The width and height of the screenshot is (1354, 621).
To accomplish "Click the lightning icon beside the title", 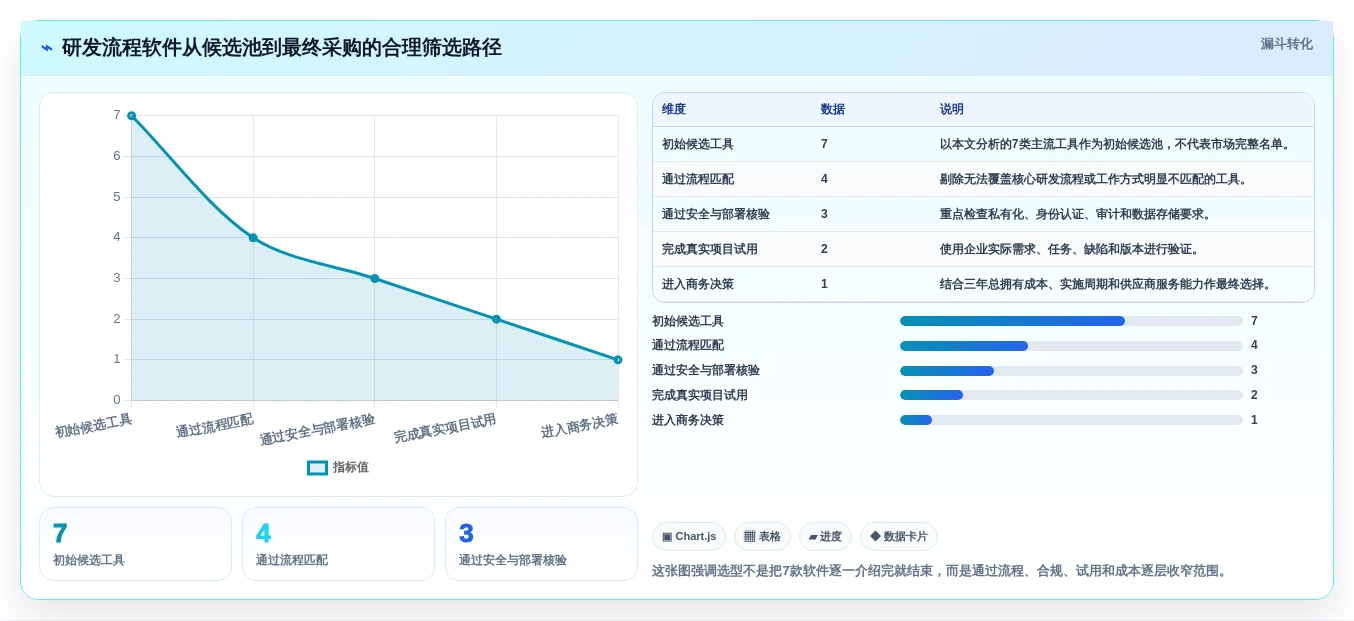I will click(x=46, y=48).
